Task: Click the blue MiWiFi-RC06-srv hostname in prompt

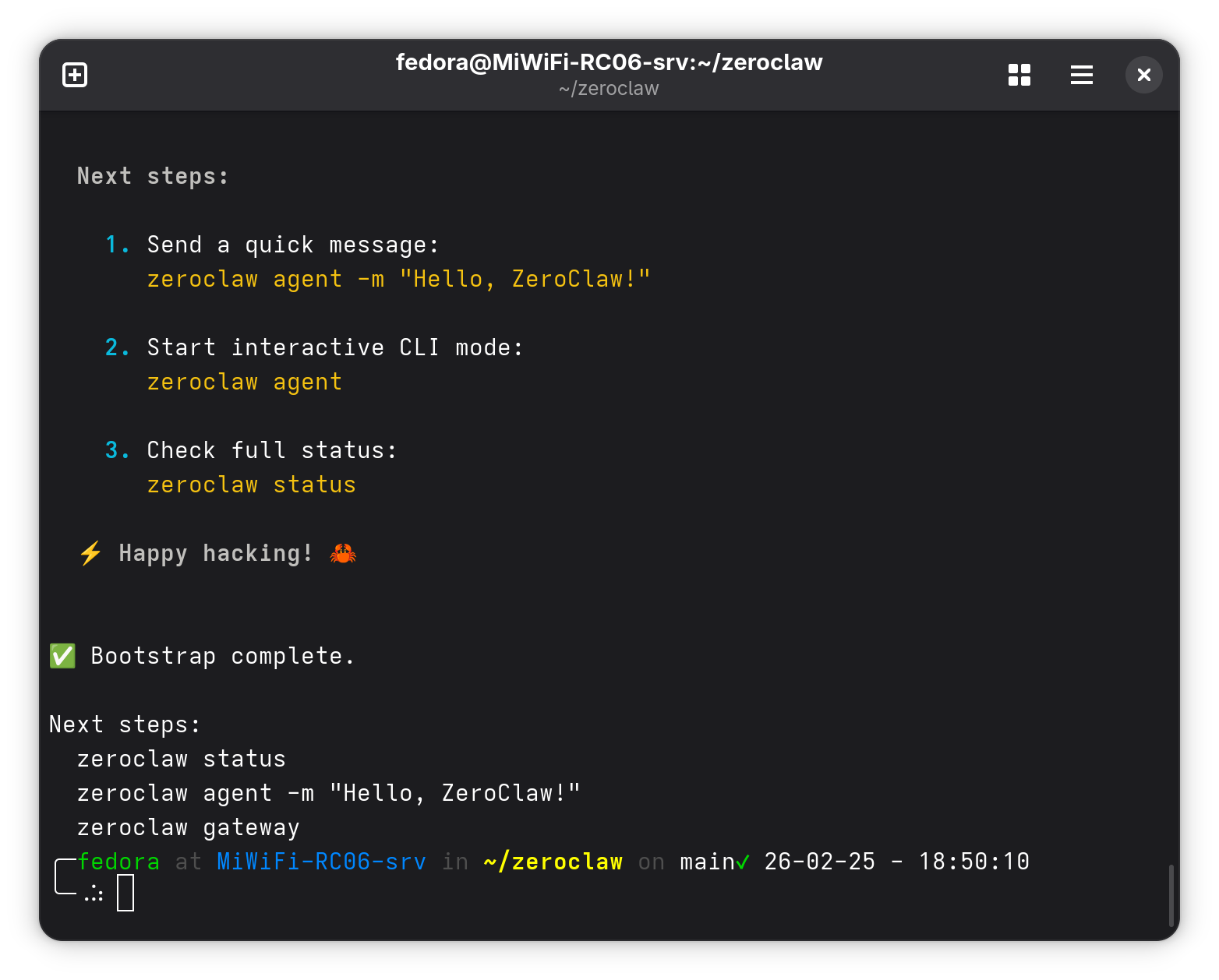Action: (321, 862)
